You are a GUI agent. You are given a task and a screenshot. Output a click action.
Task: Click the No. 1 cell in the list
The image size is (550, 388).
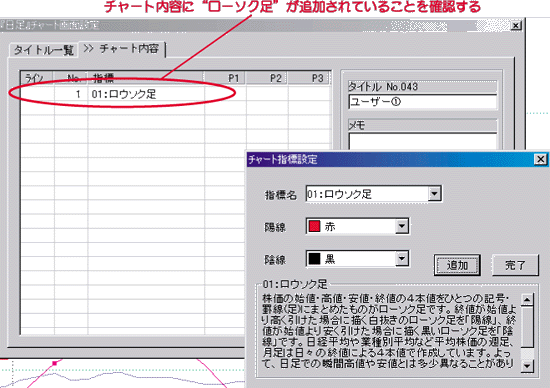pyautogui.click(x=71, y=94)
